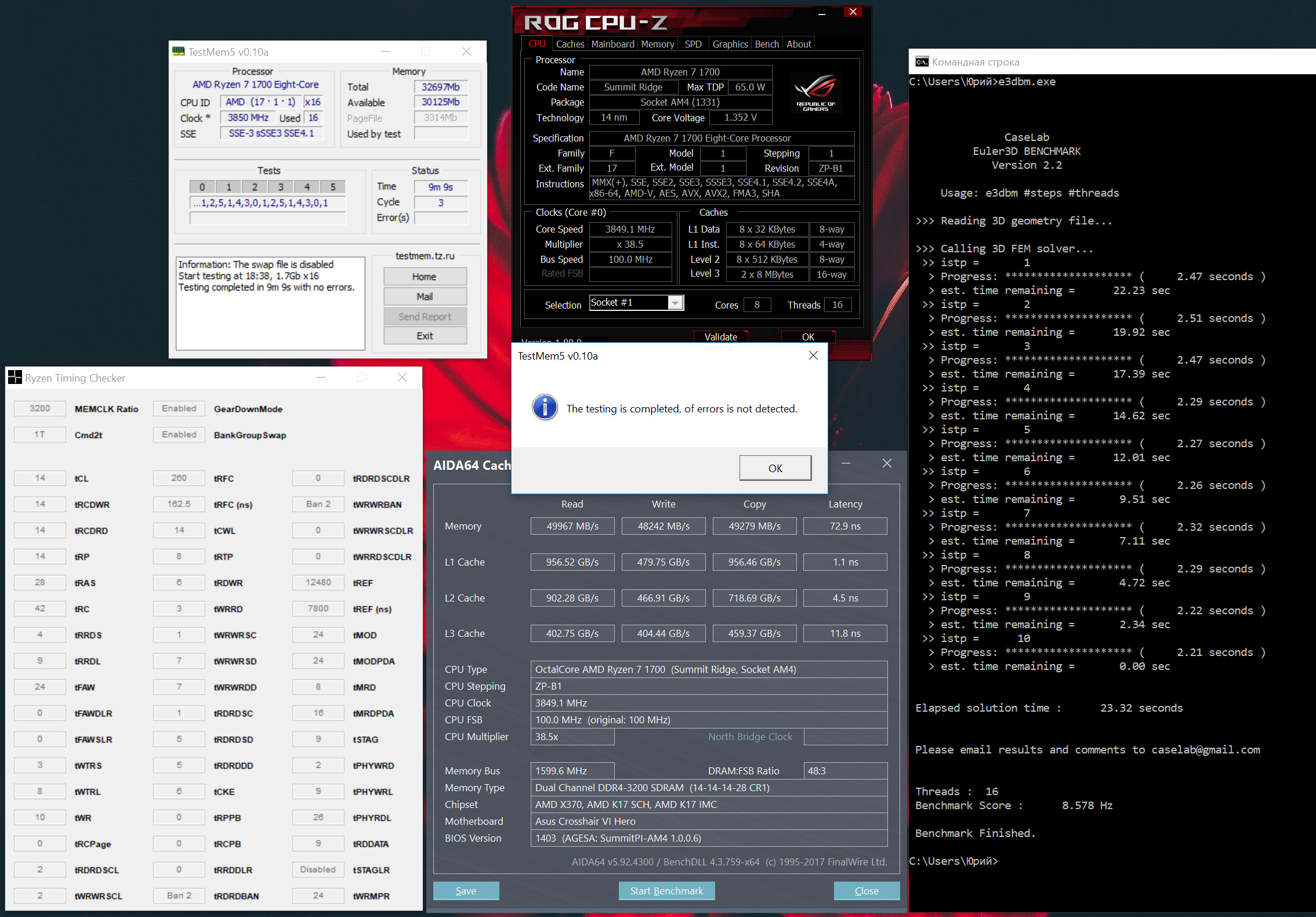Click the TestMem5 title bar icon
Image resolution: width=1316 pixels, height=917 pixels.
point(179,52)
